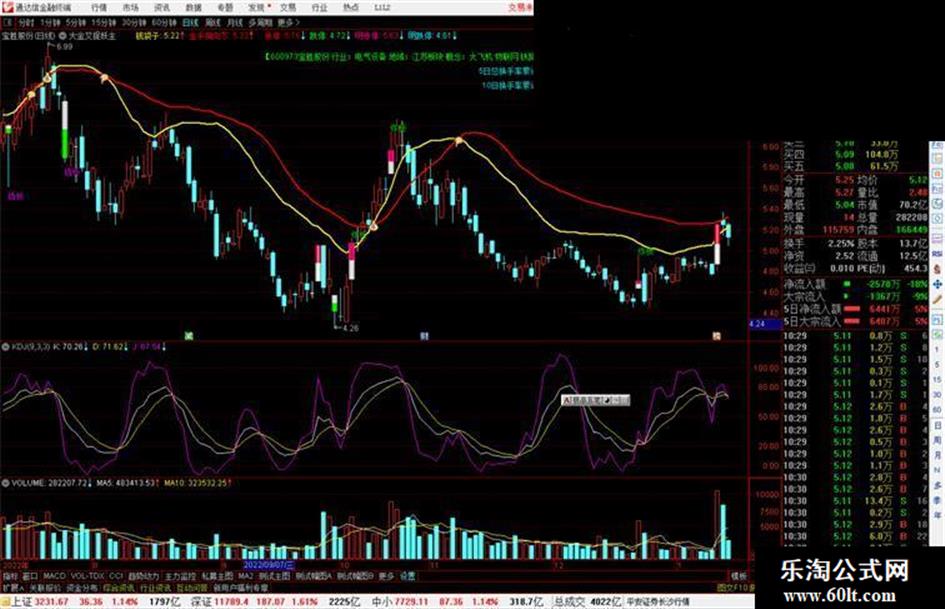Viewport: 945px width, 609px height.
Task: Click the 中小 index value 7729.11
Action: tap(411, 602)
